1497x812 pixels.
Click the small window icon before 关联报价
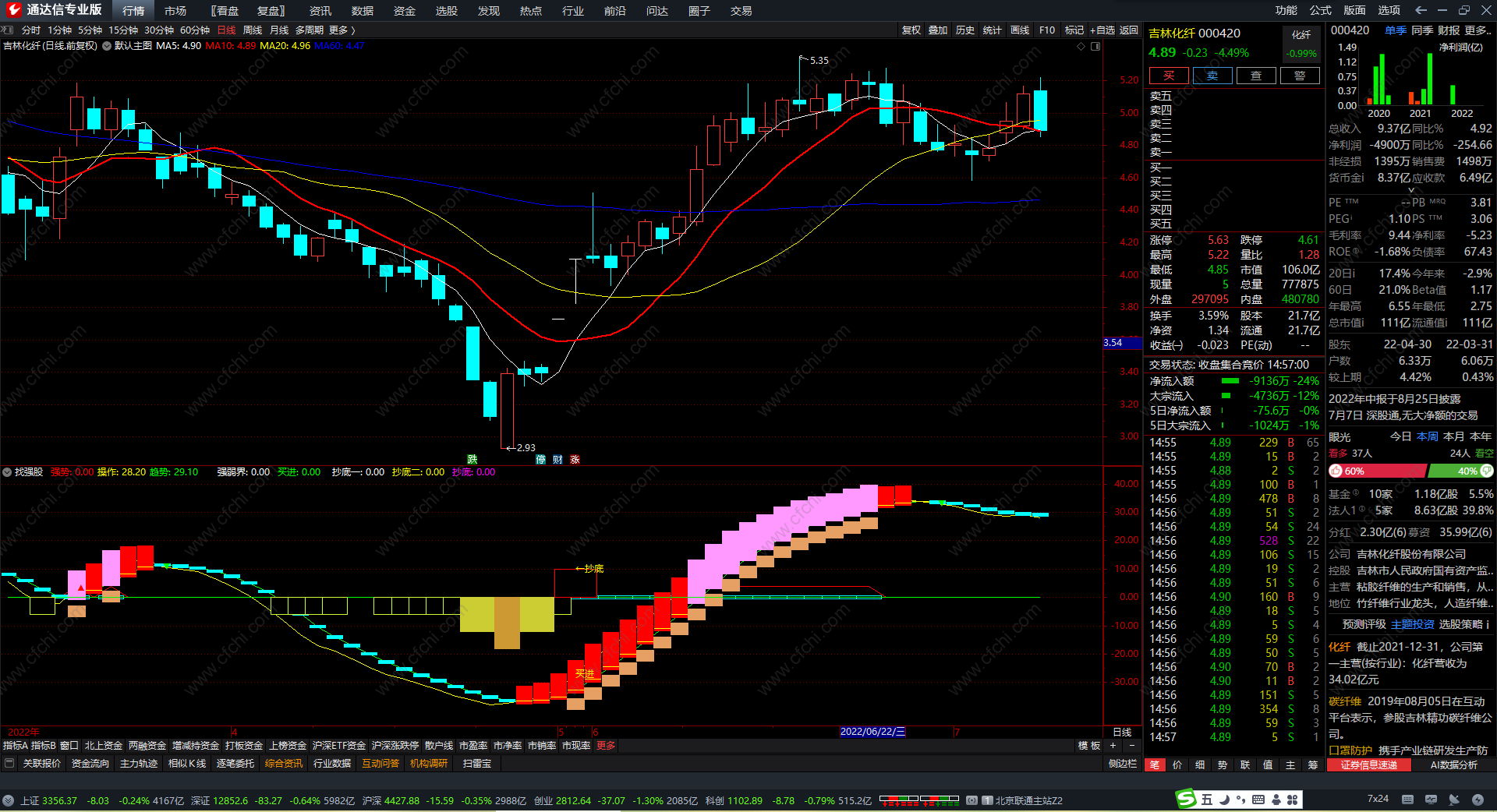[9, 764]
